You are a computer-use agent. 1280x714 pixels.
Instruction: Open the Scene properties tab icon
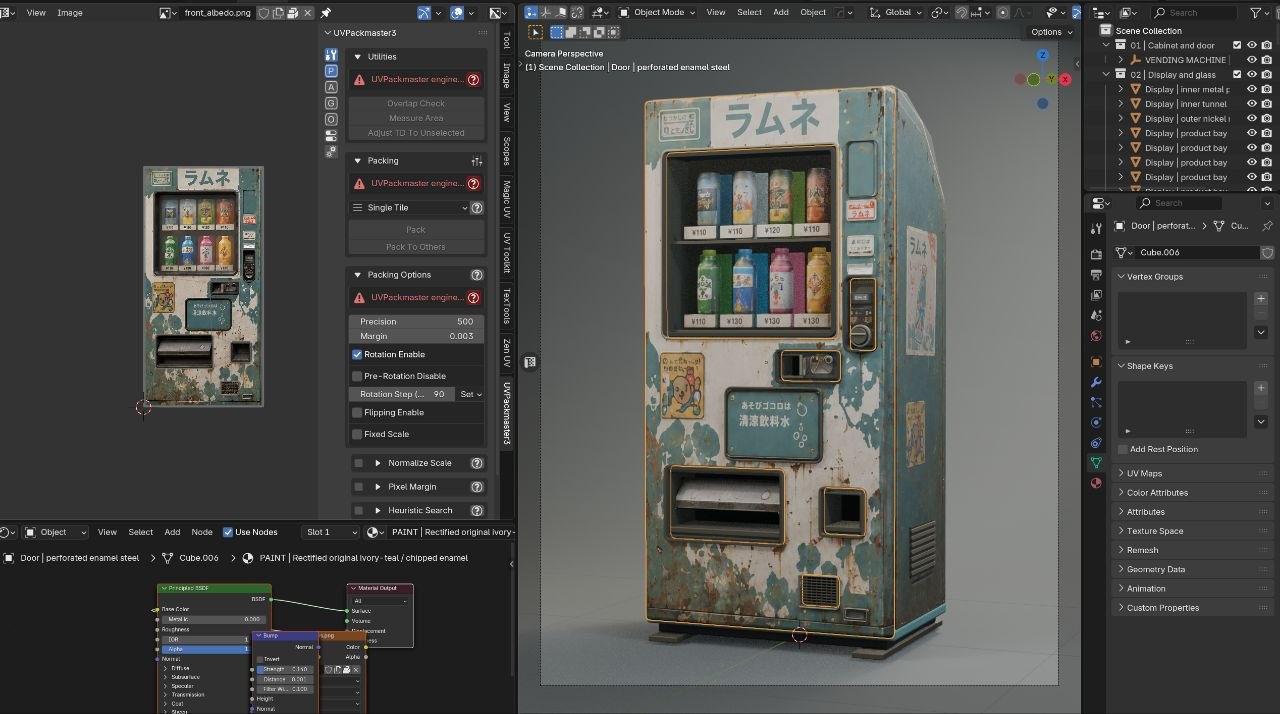(1096, 315)
